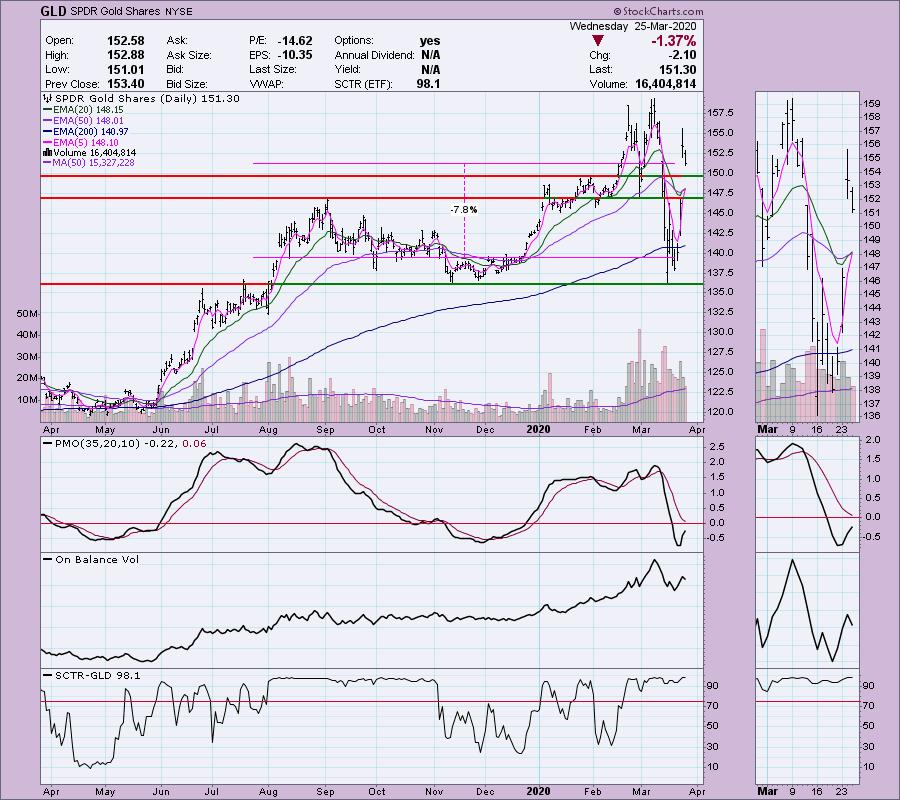Click the 135.0 price axis label
900x800 pixels.
pyautogui.click(x=720, y=292)
